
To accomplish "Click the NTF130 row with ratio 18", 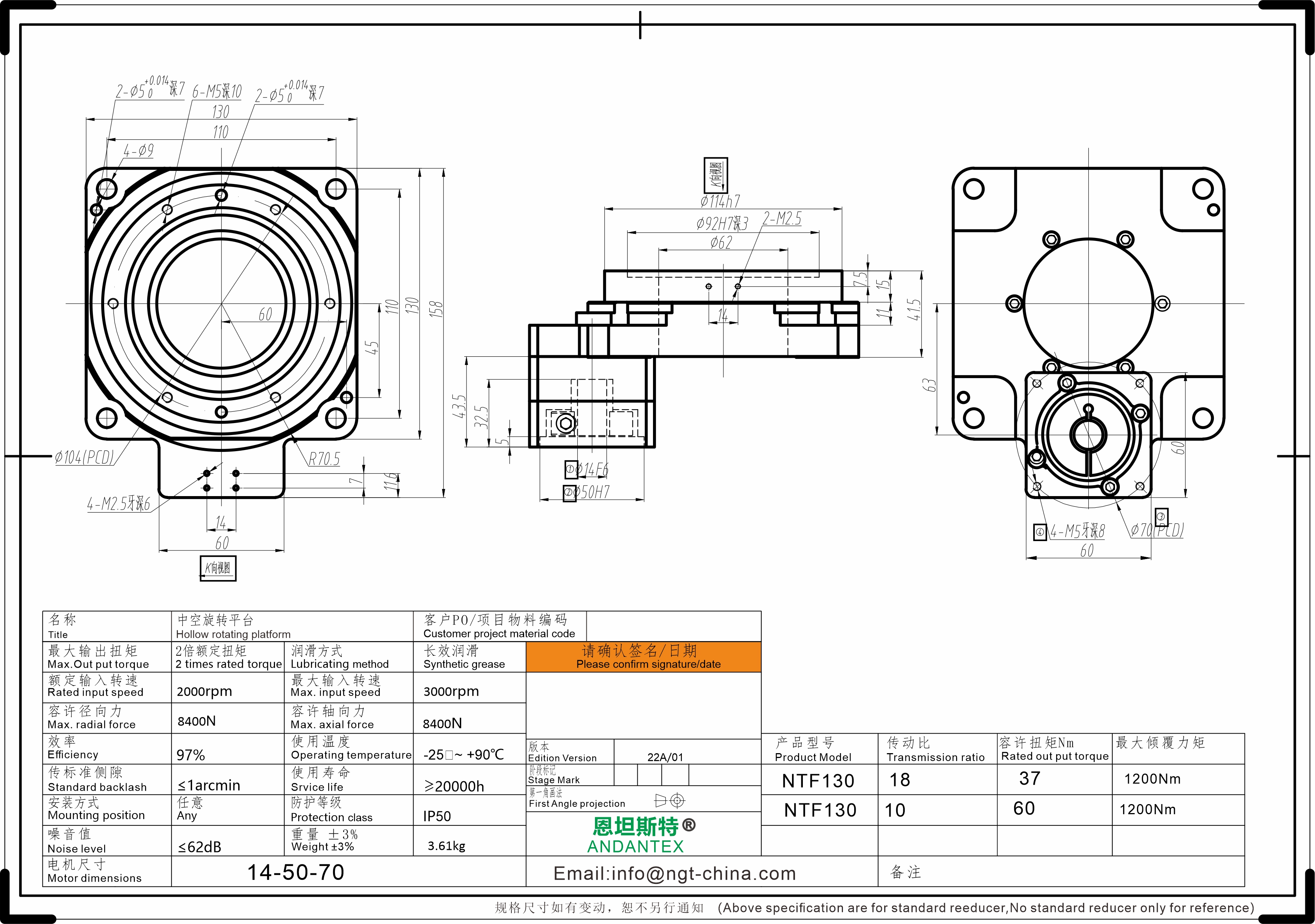I will (x=1003, y=780).
